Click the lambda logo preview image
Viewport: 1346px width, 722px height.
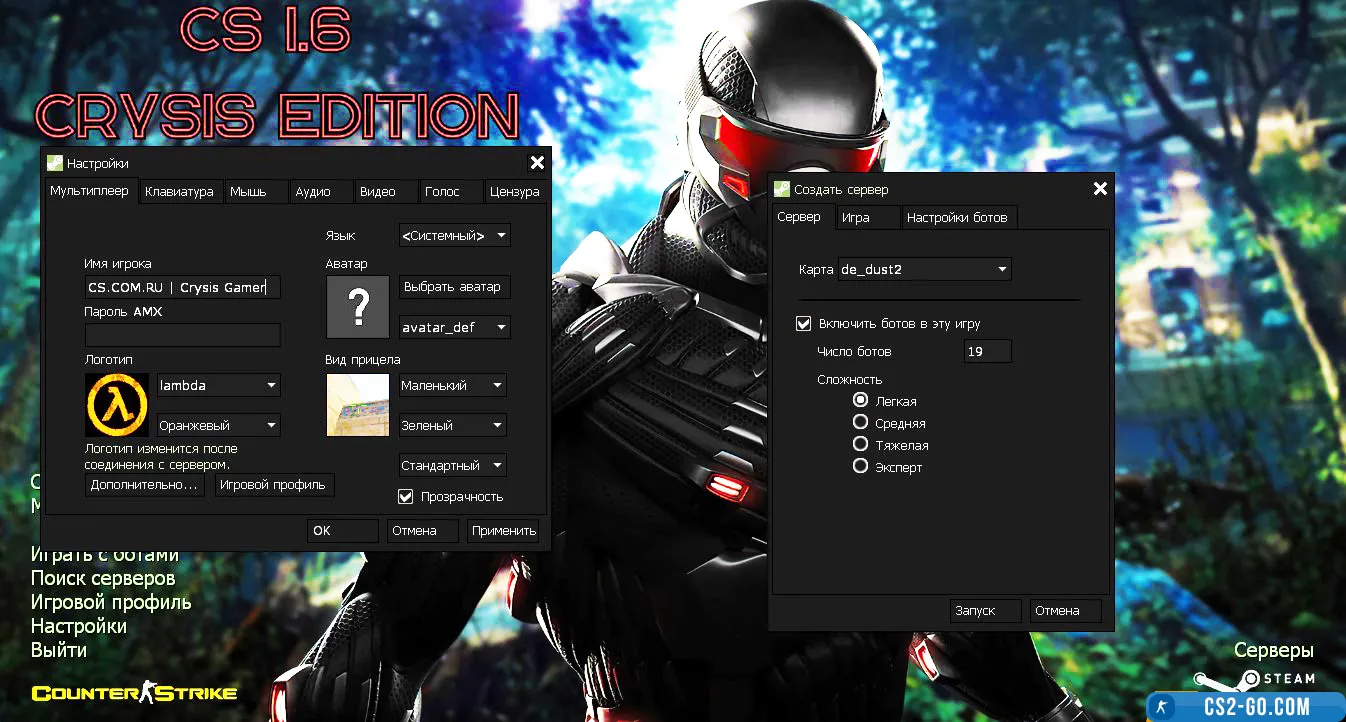(x=117, y=405)
